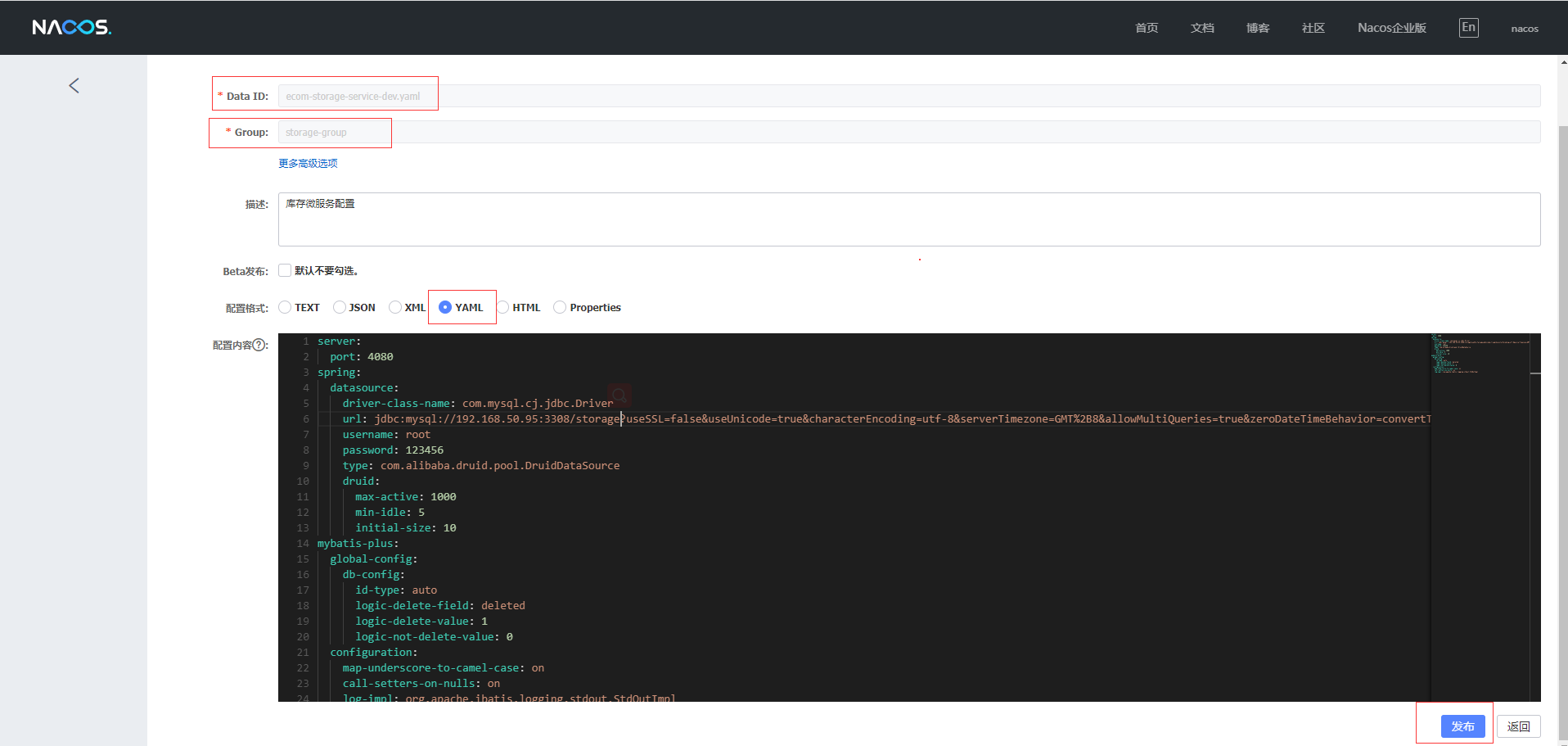Screen dimensions: 1568x746
Task: Select the Properties format radio button
Action: (x=560, y=308)
